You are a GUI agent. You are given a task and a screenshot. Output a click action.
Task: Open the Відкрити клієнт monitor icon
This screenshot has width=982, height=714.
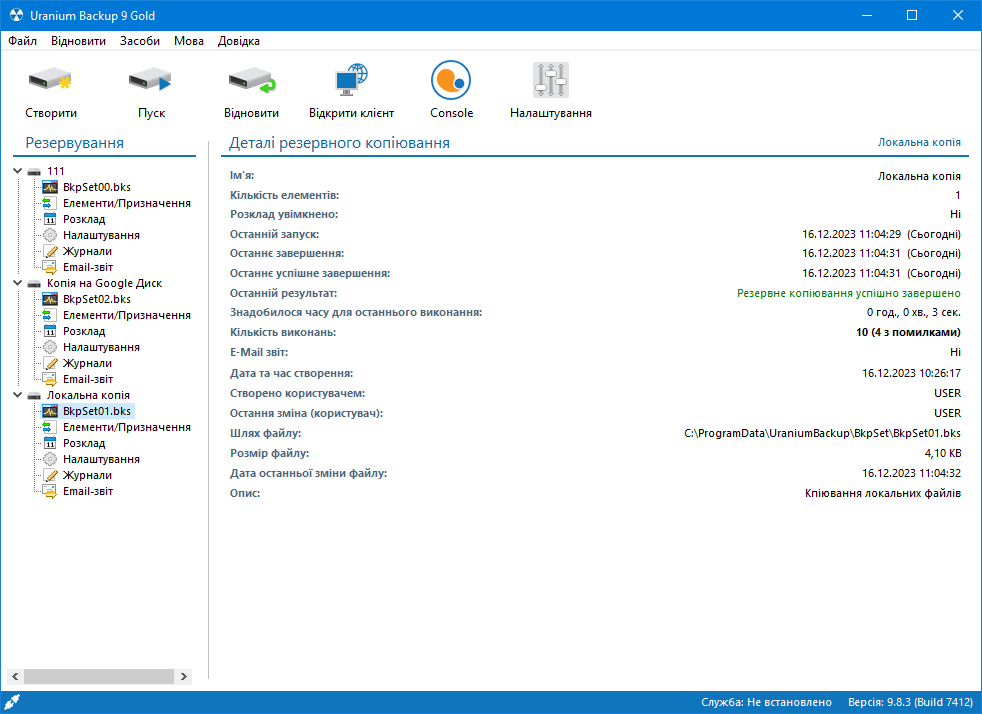(x=351, y=80)
